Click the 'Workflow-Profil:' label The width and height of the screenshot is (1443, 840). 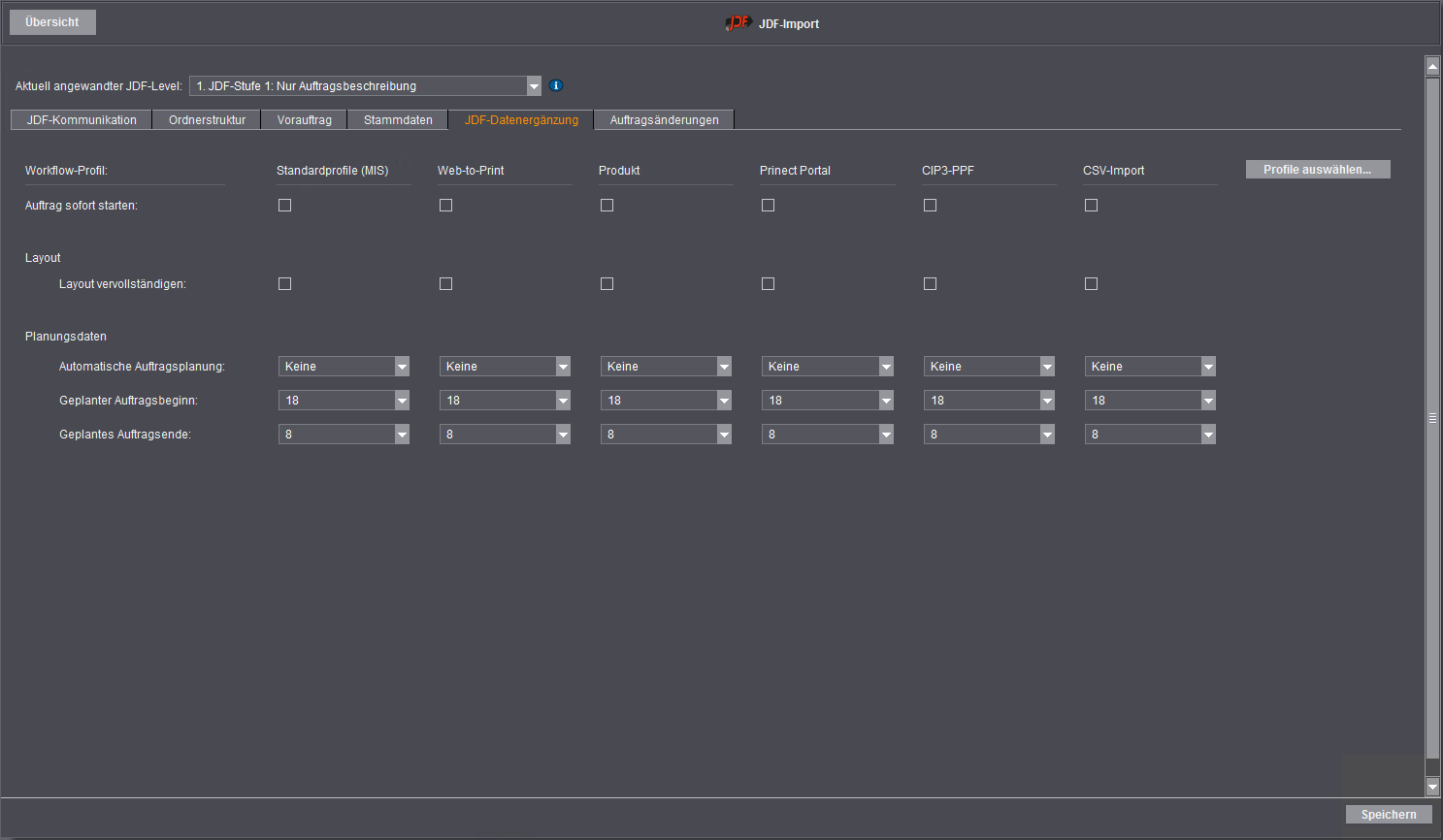66,170
